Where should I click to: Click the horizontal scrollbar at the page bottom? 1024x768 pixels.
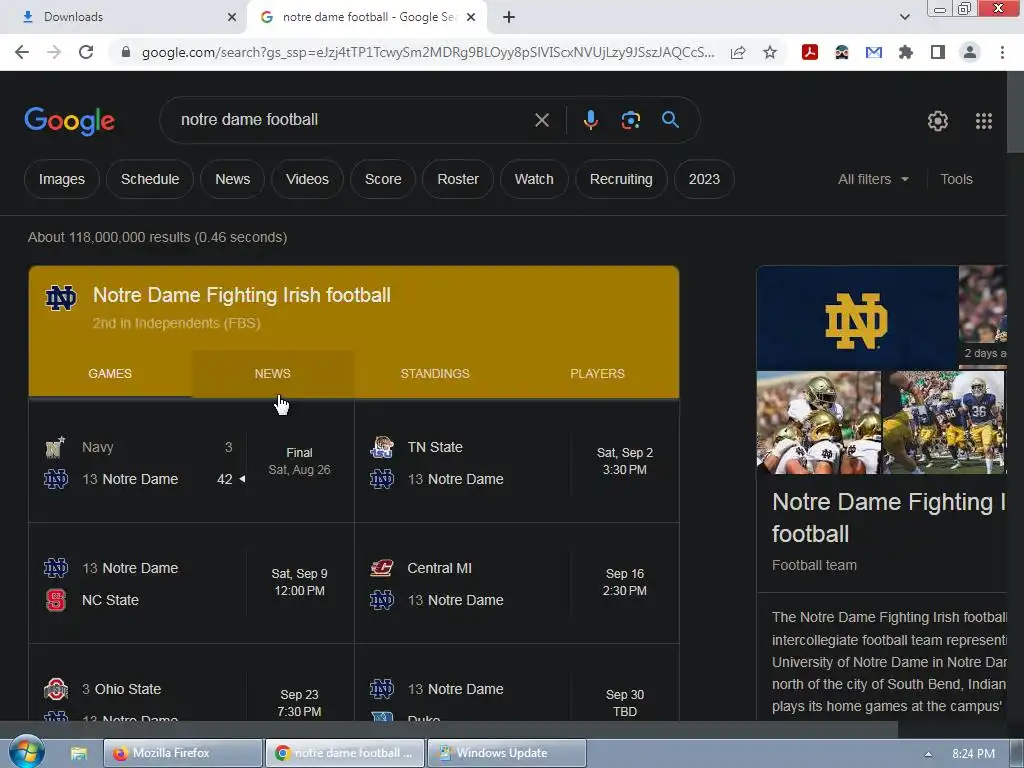pyautogui.click(x=449, y=729)
